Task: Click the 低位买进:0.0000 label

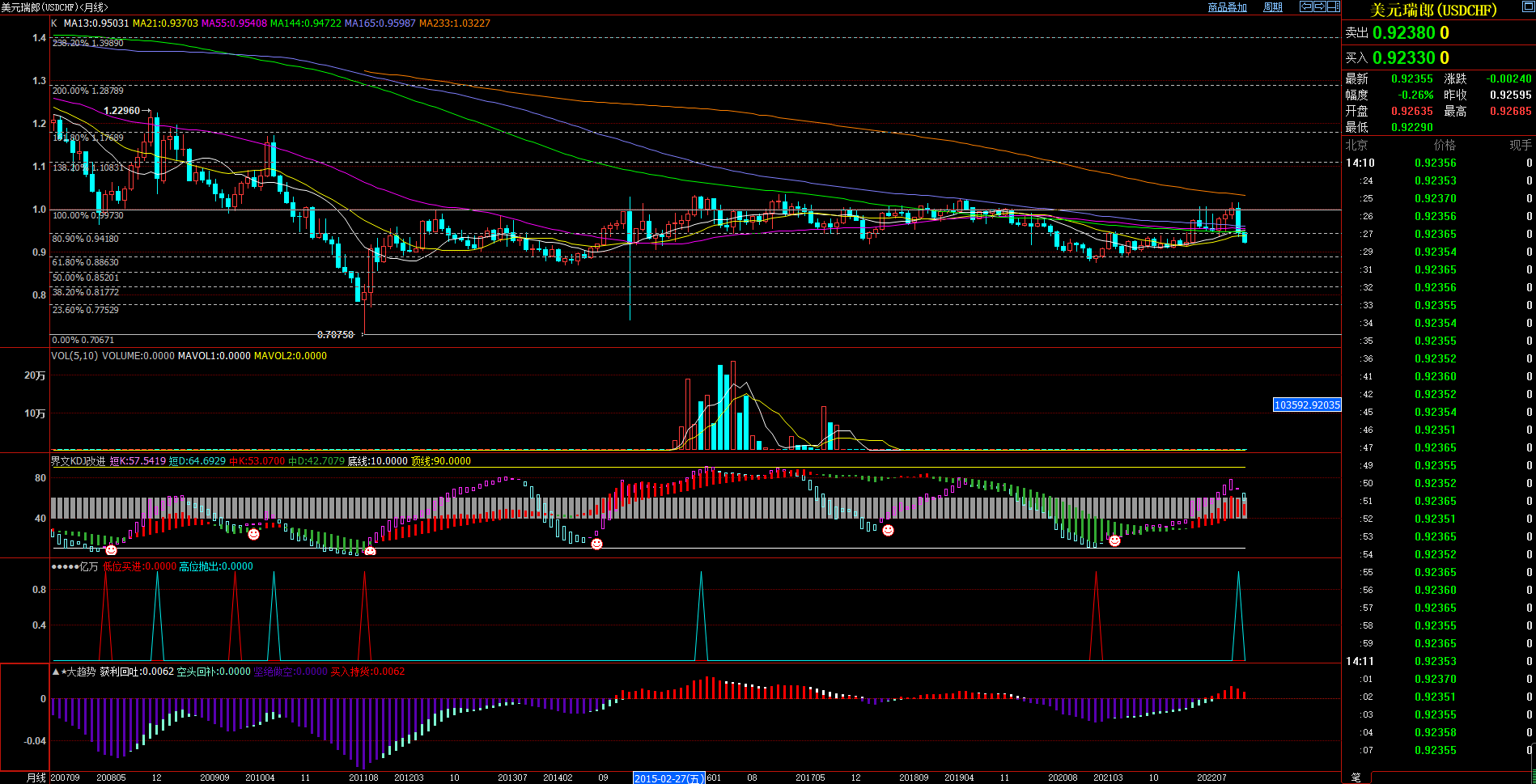Action: point(139,566)
